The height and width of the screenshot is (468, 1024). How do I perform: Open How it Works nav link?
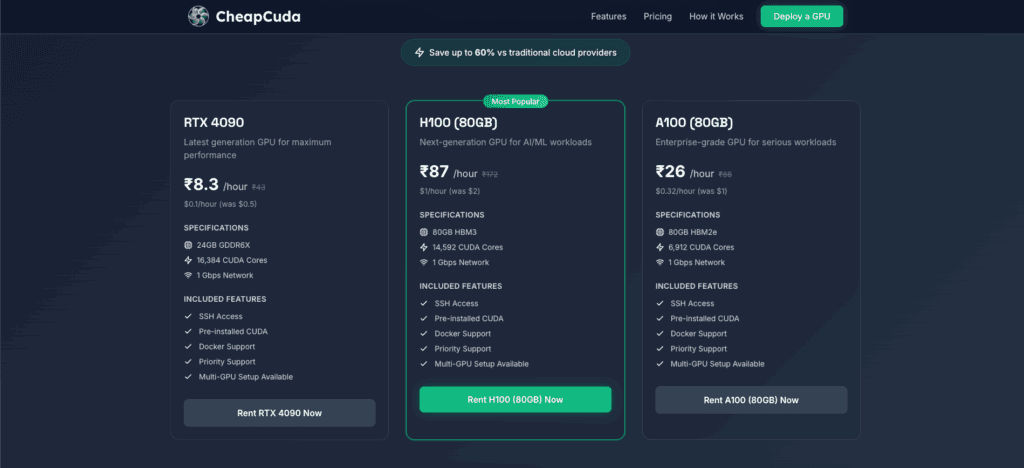(716, 17)
